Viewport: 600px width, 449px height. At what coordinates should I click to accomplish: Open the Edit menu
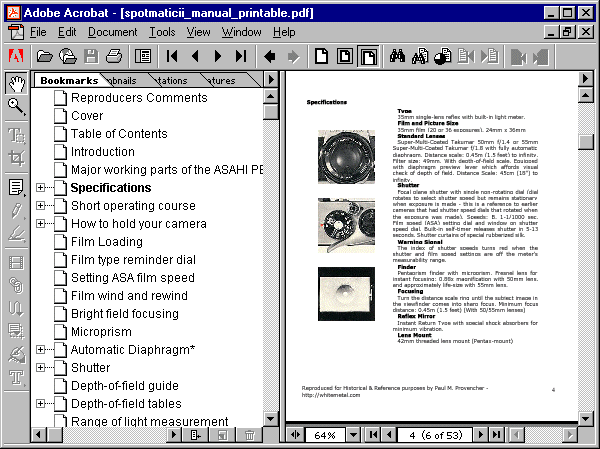(67, 32)
